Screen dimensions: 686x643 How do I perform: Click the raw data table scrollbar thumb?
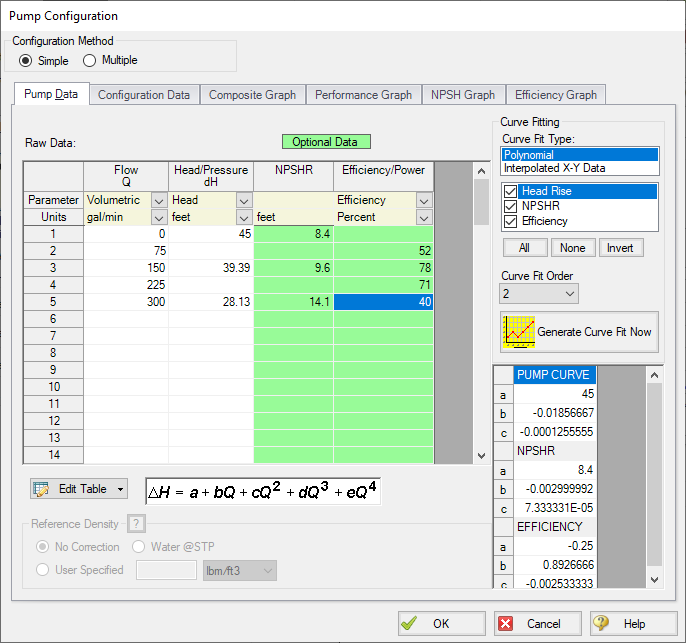pyautogui.click(x=481, y=202)
